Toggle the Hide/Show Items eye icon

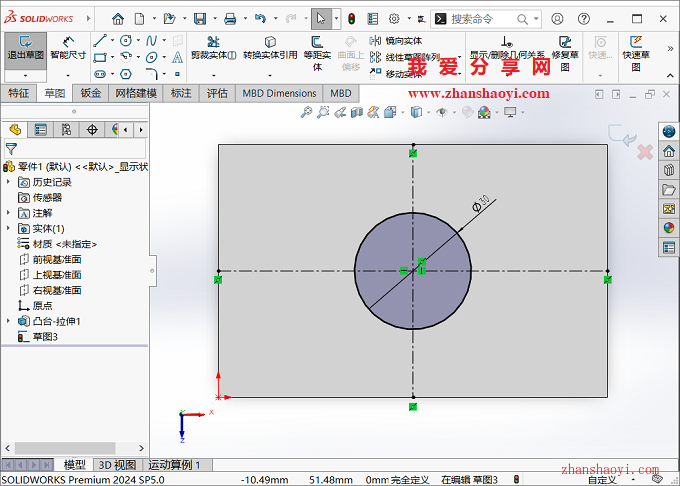coord(441,113)
